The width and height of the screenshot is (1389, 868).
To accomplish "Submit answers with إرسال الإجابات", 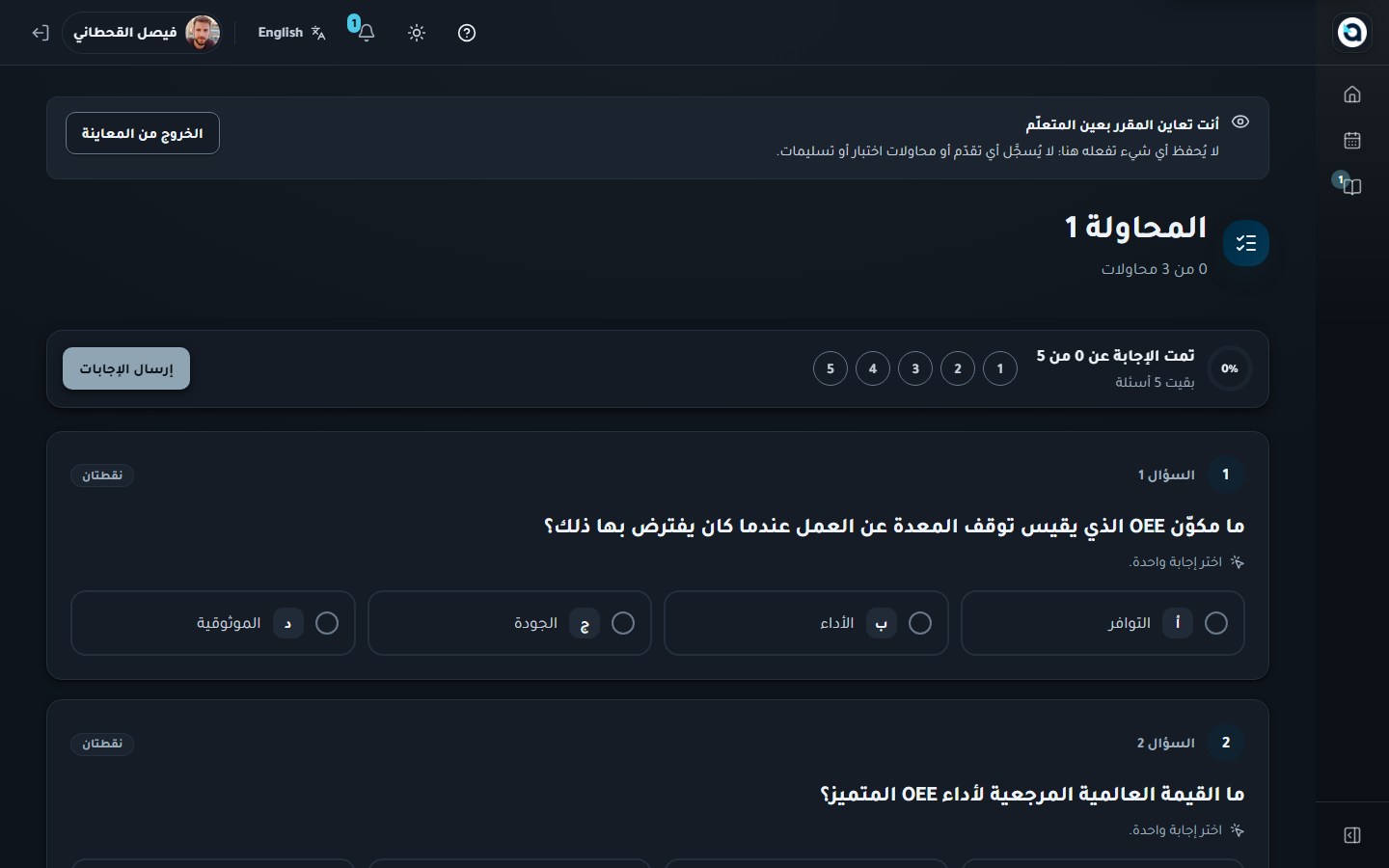I will click(126, 368).
